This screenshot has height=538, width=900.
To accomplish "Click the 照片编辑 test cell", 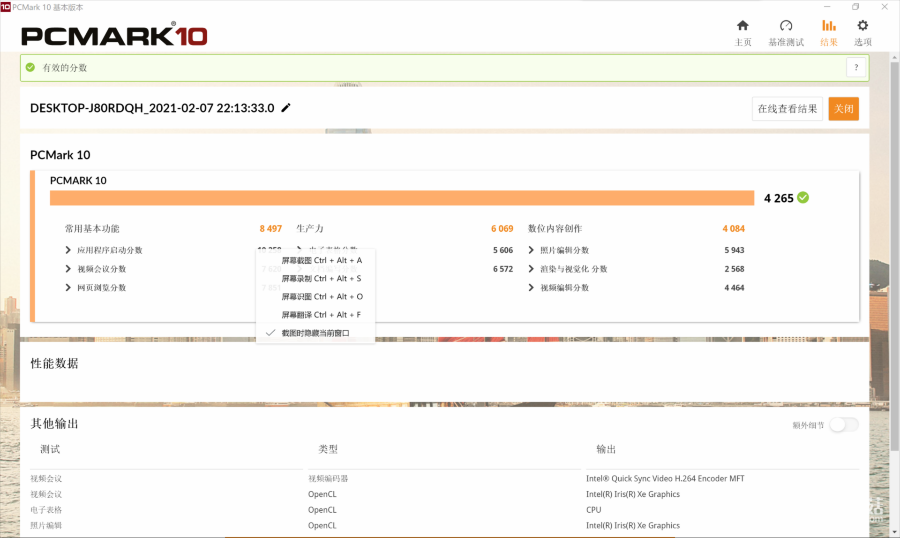I will pyautogui.click(x=46, y=525).
